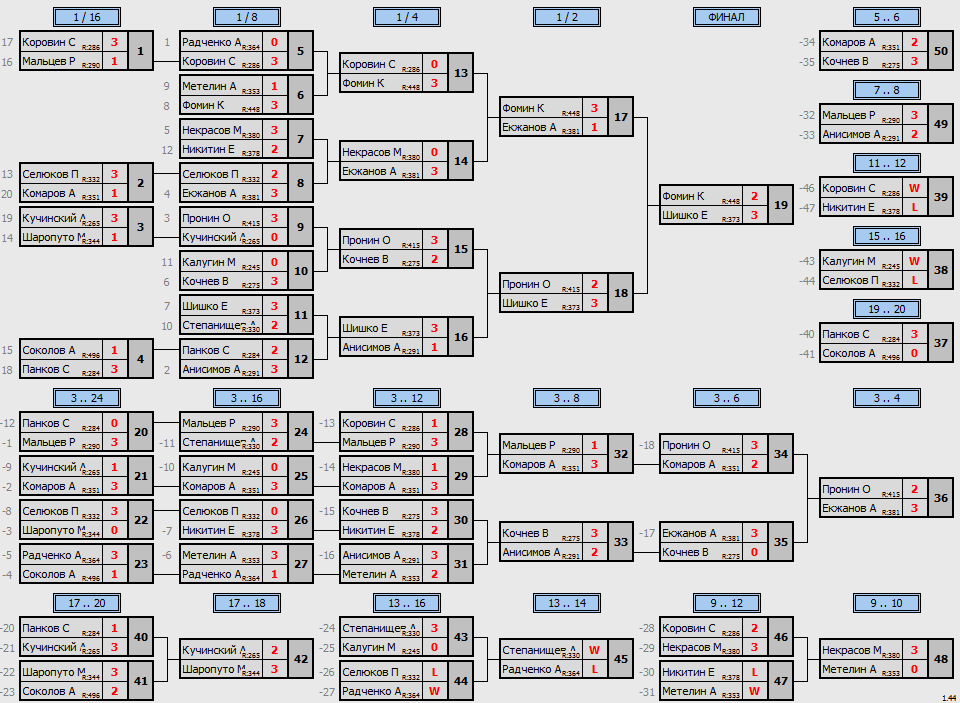Open final match number 19 box

tap(781, 205)
